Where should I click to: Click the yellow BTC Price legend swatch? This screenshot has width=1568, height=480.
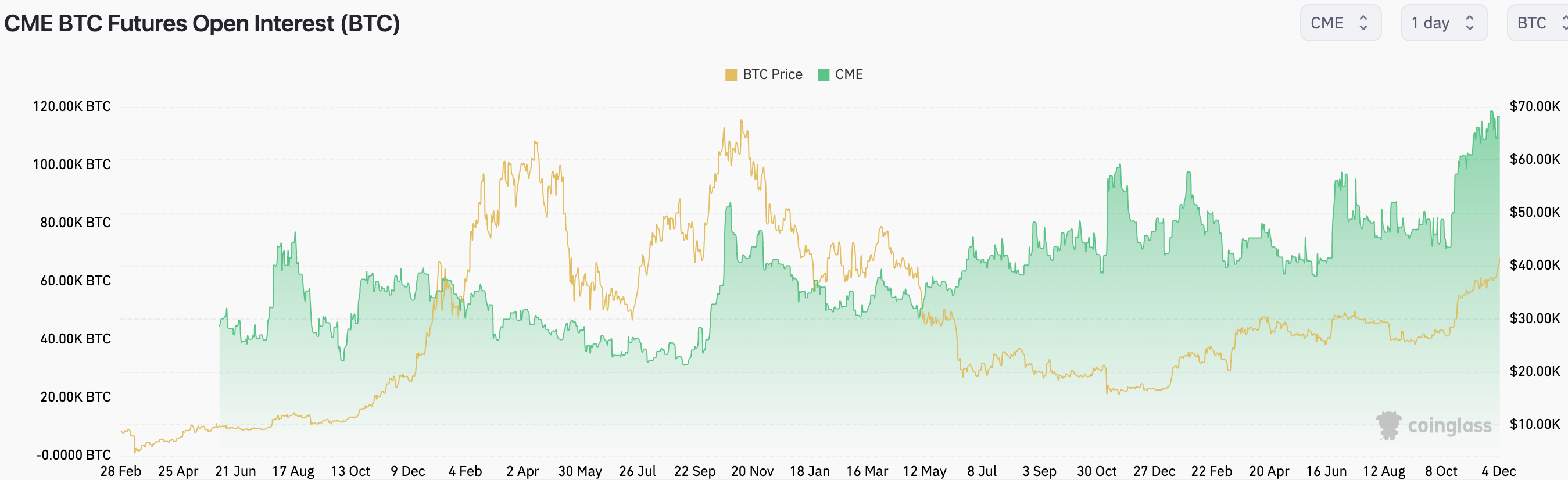tap(731, 75)
